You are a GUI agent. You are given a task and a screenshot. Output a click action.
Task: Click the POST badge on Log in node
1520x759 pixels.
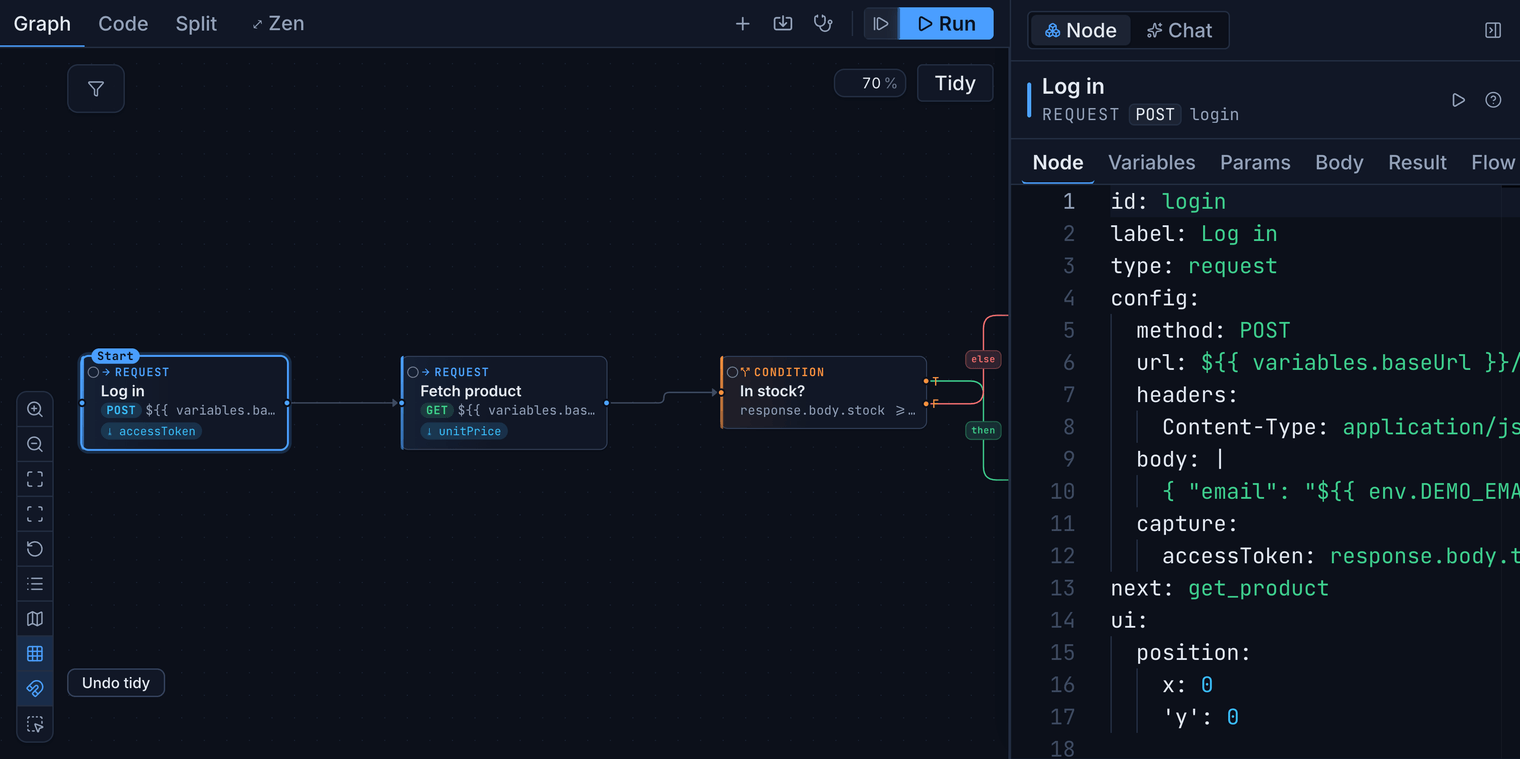(x=121, y=410)
